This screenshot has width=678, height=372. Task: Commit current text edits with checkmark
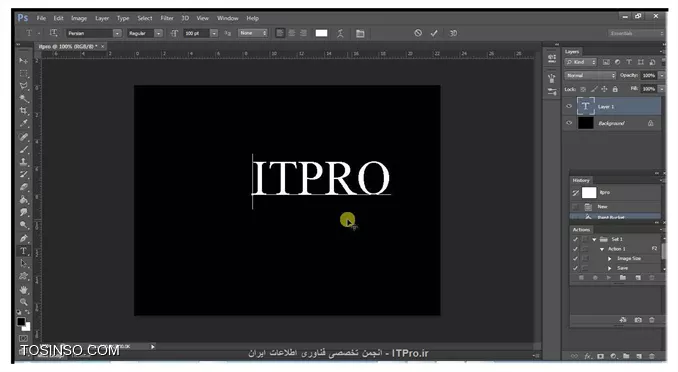click(434, 33)
